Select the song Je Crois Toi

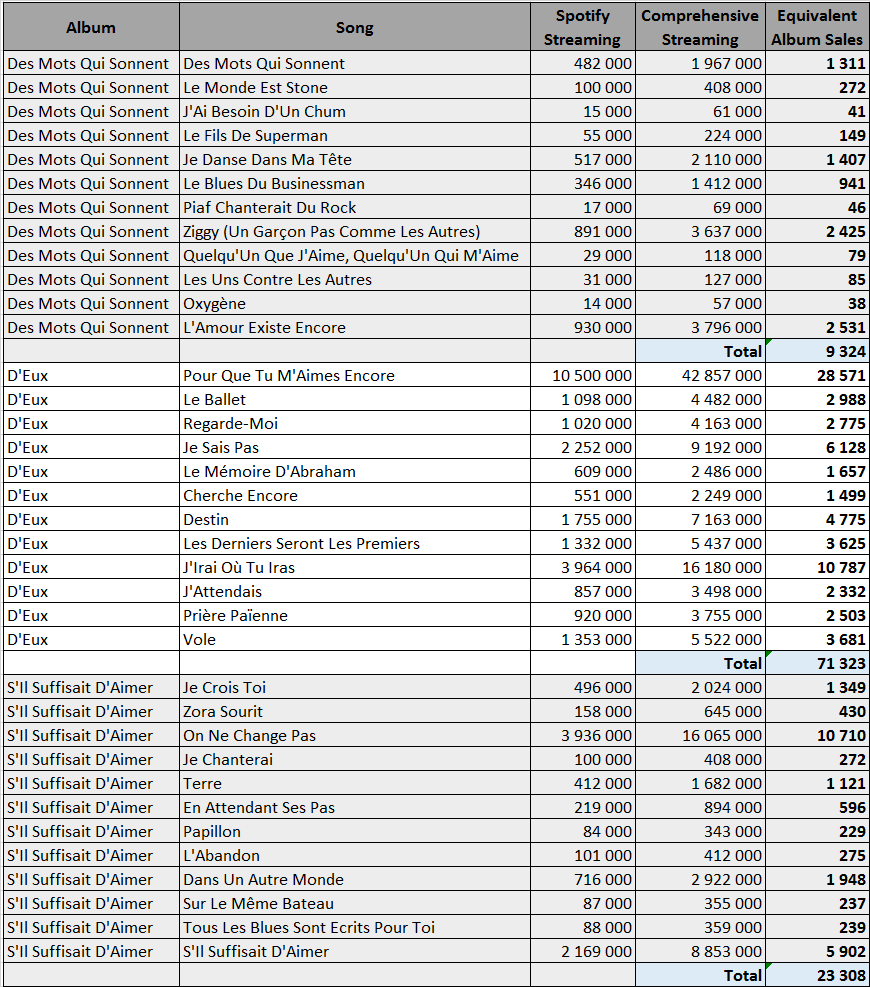pos(354,687)
